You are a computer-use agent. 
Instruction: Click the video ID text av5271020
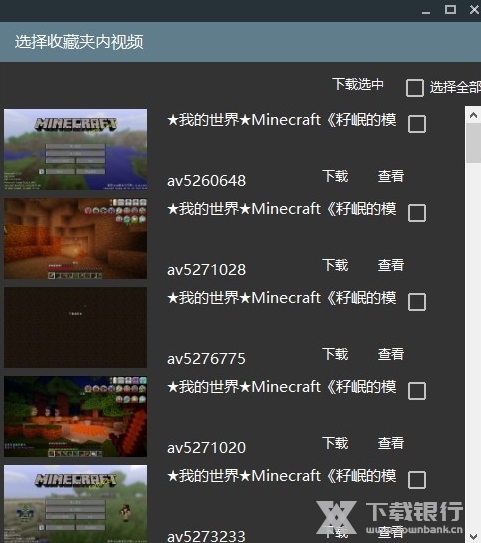click(x=206, y=448)
